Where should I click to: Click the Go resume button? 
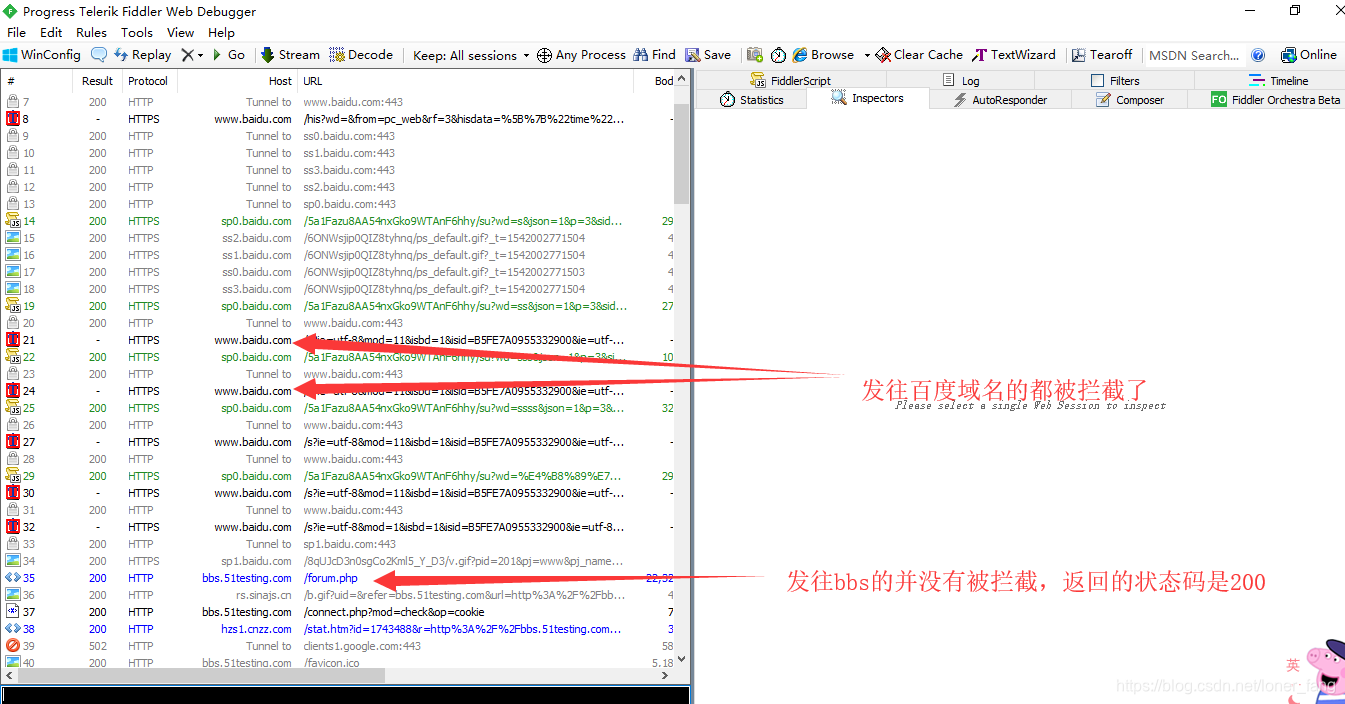(x=228, y=55)
